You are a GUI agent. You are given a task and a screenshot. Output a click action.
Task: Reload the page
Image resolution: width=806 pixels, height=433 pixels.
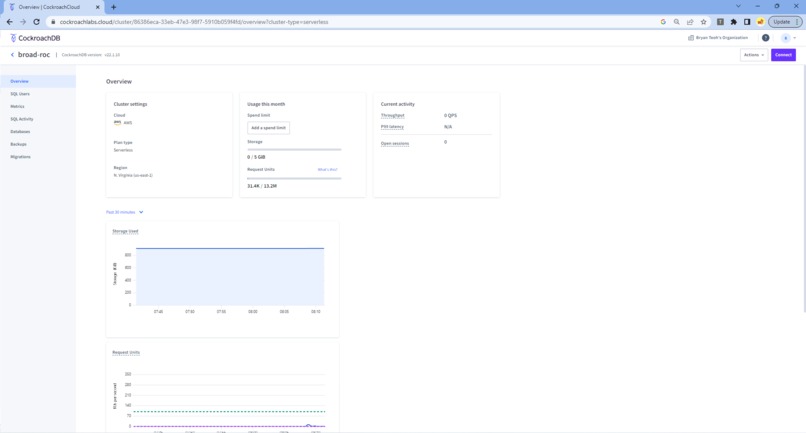pos(36,22)
